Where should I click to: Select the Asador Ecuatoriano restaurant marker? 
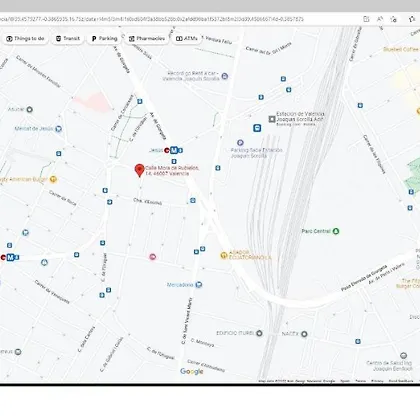click(x=224, y=256)
